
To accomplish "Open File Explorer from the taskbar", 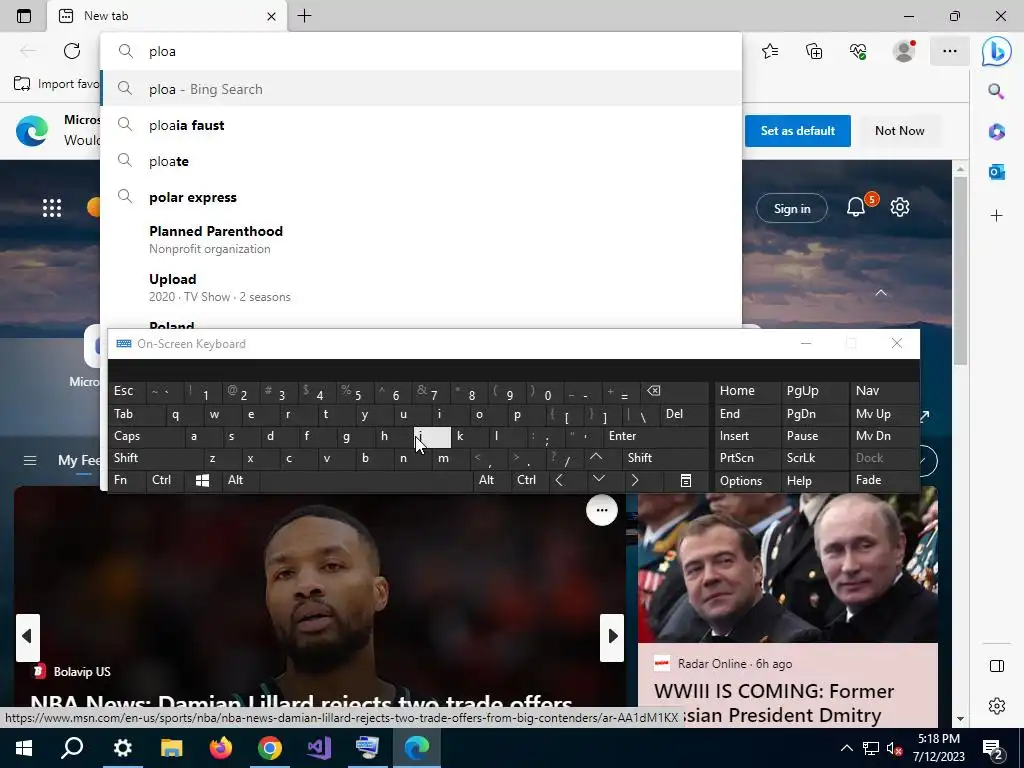I will click(x=172, y=747).
